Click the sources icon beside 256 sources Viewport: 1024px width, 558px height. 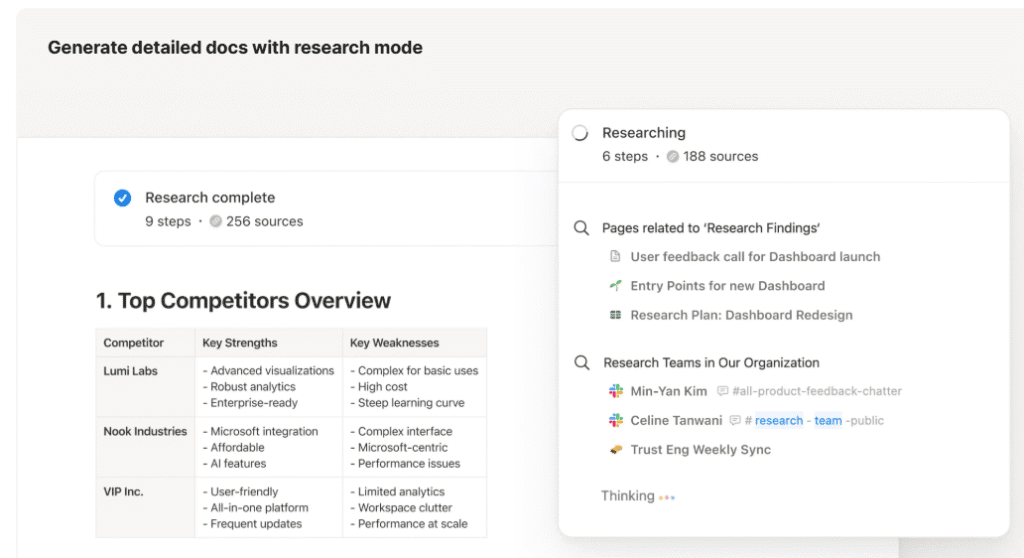[216, 222]
